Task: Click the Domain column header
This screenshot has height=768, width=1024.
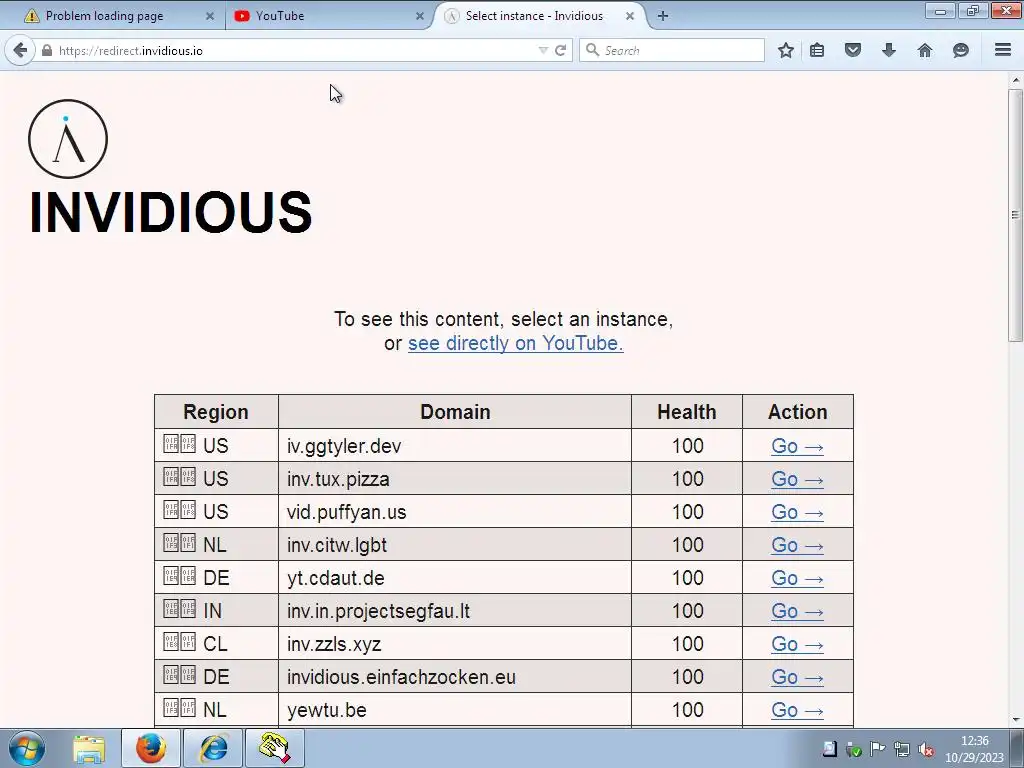Action: coord(455,412)
